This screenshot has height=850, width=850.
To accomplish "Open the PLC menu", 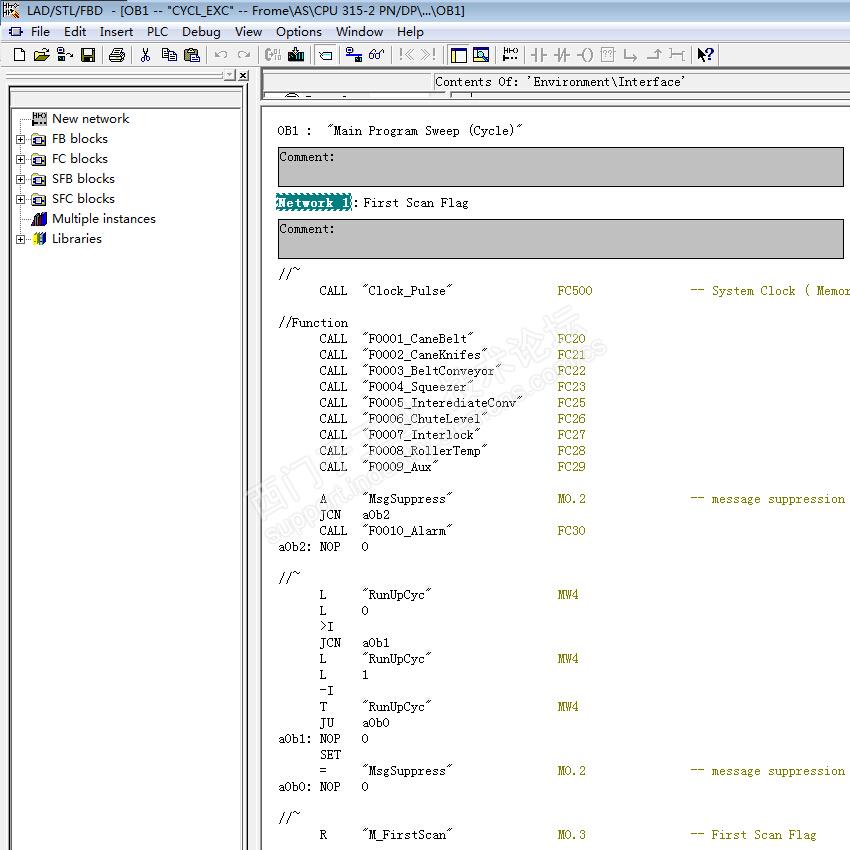I will click(157, 31).
